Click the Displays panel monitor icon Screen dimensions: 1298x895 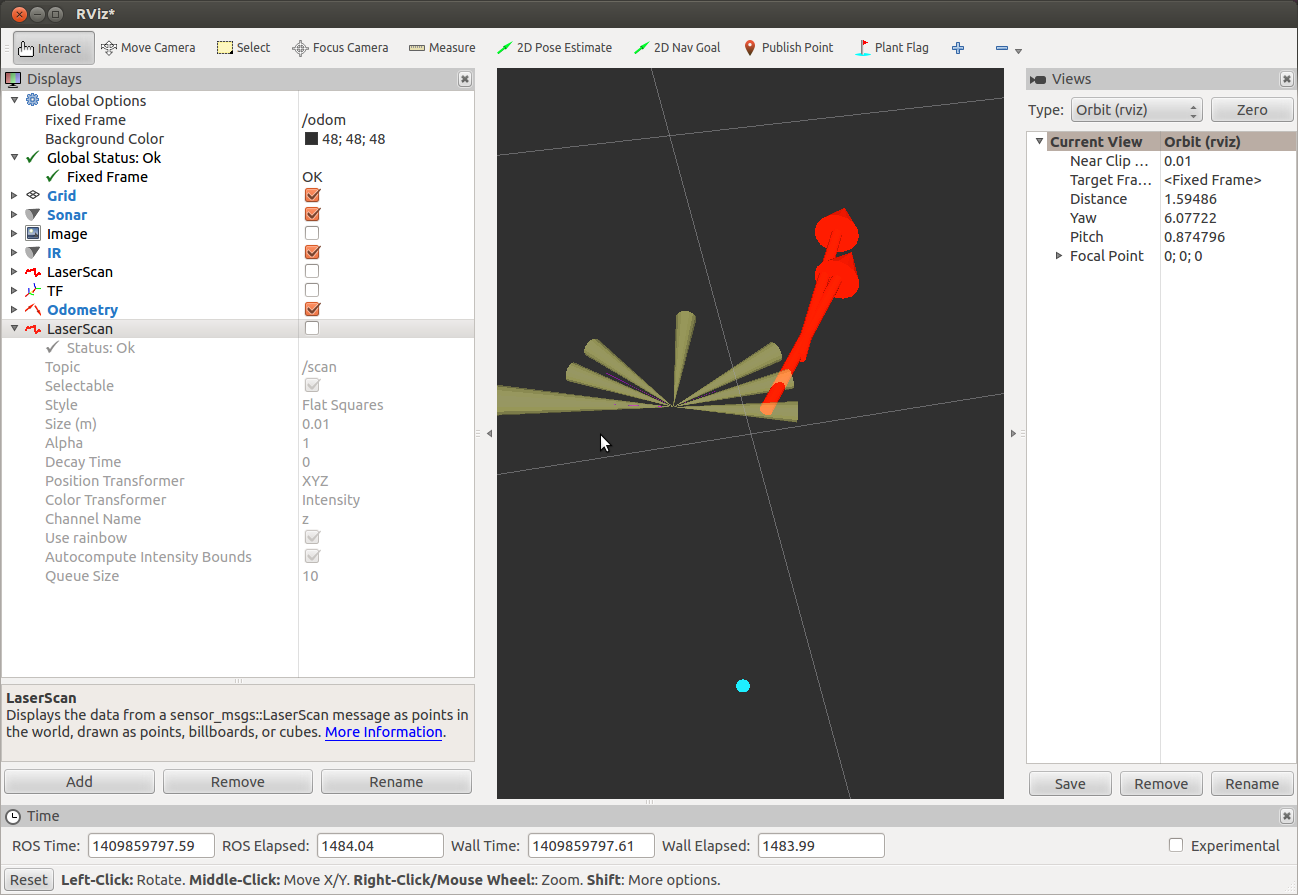pyautogui.click(x=13, y=79)
